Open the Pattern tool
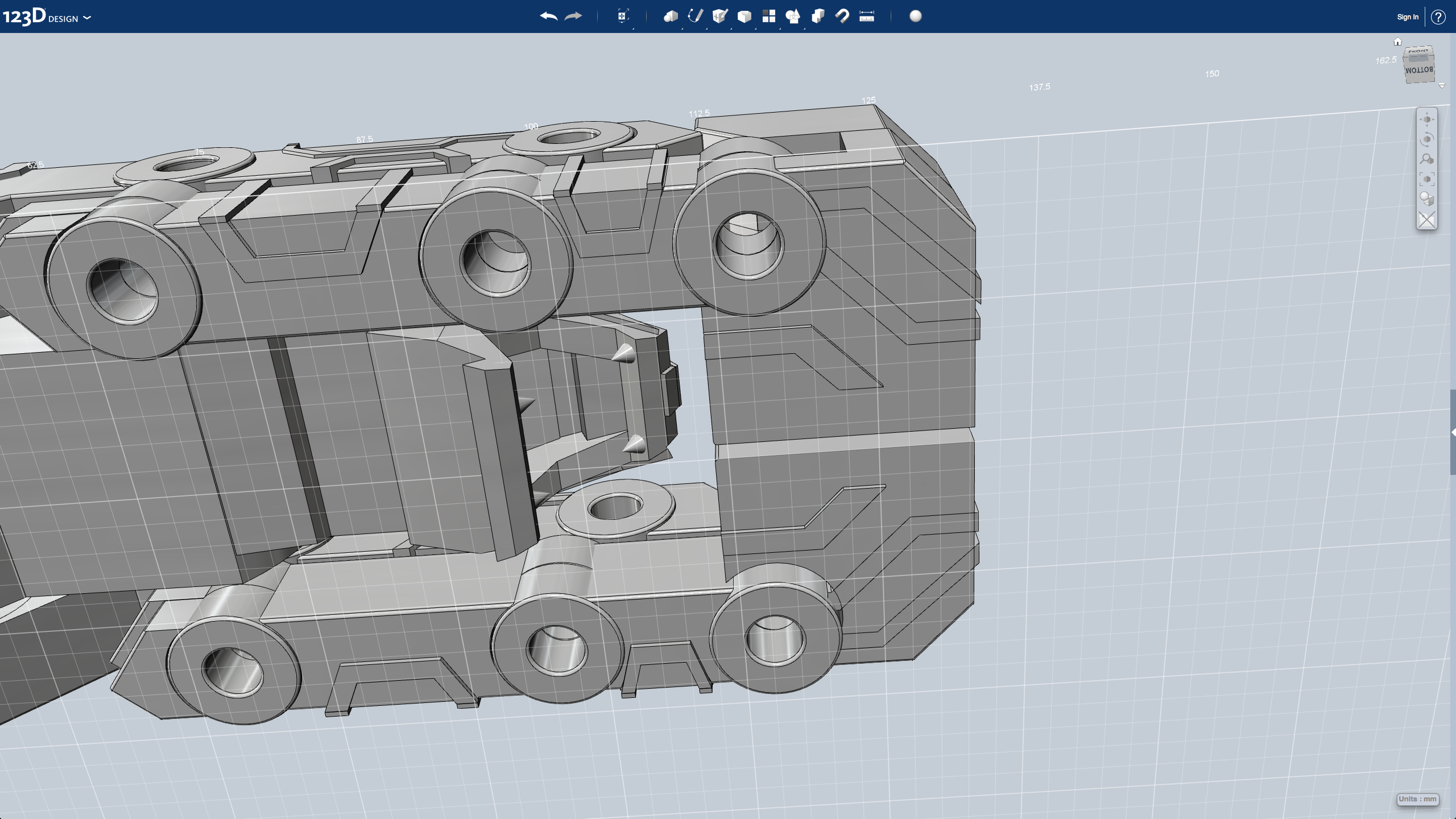Image resolution: width=1456 pixels, height=819 pixels. click(768, 16)
